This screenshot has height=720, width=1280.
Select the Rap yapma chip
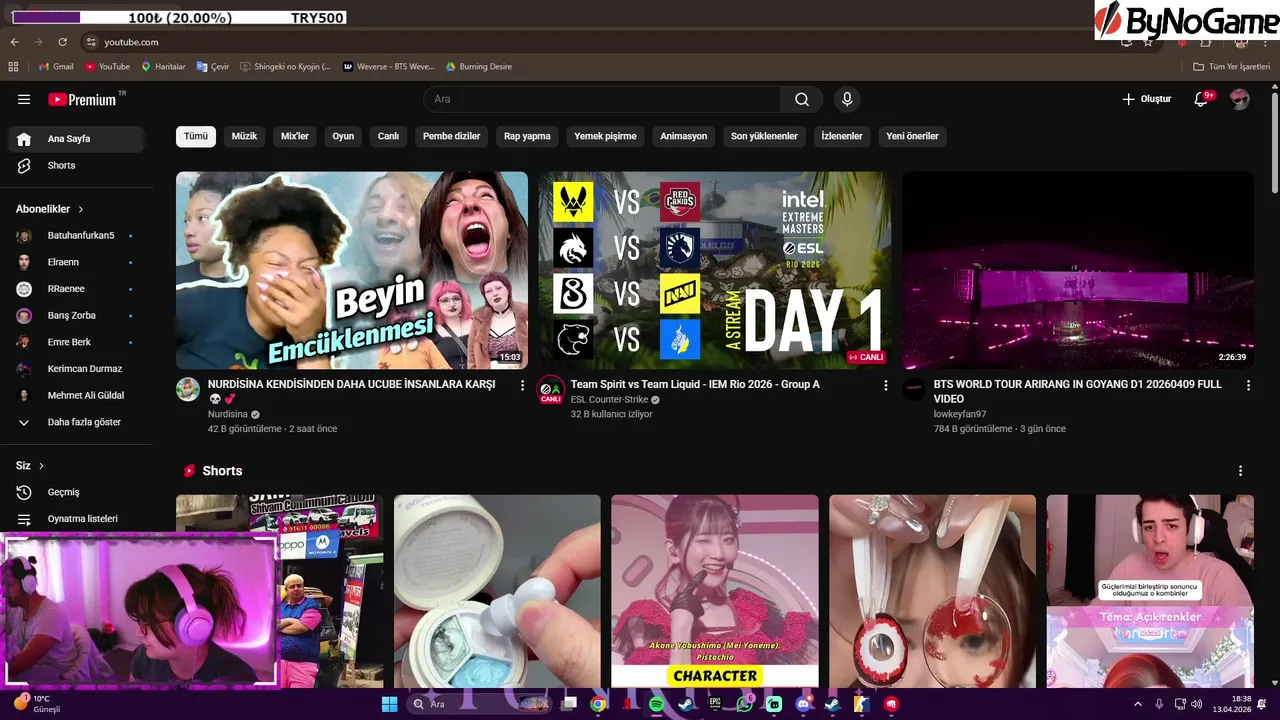527,136
